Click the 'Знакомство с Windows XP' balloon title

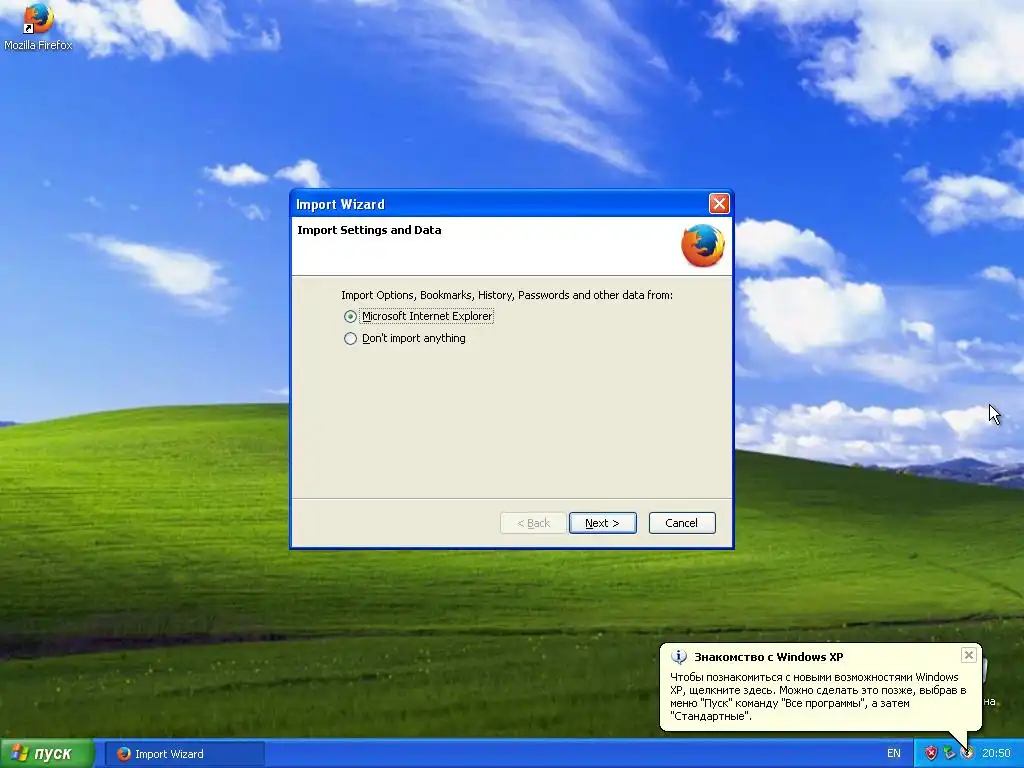768,657
